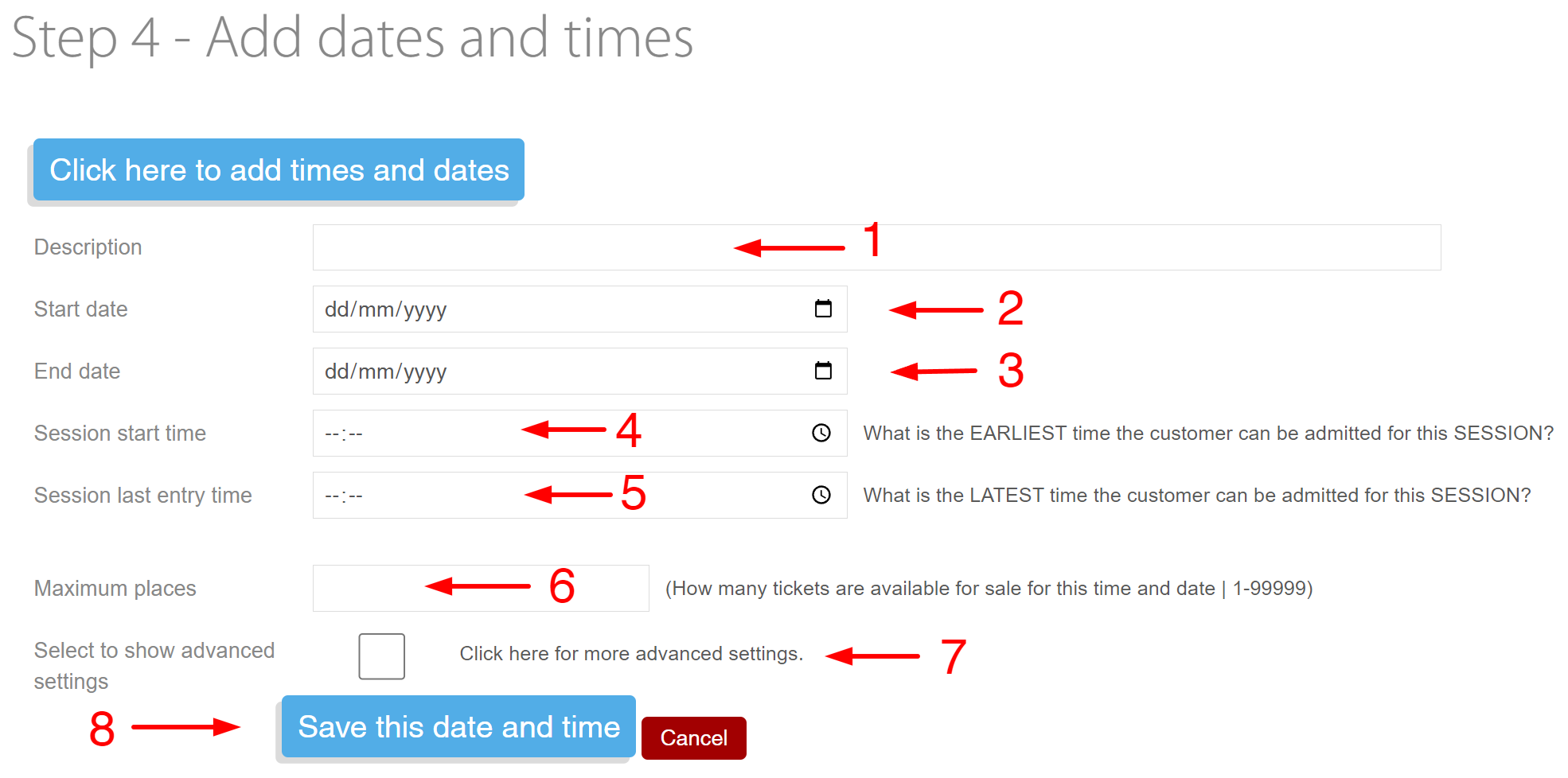Viewport: 1568px width, 778px height.
Task: Click the 'Save this date and time' button
Action: click(x=458, y=727)
